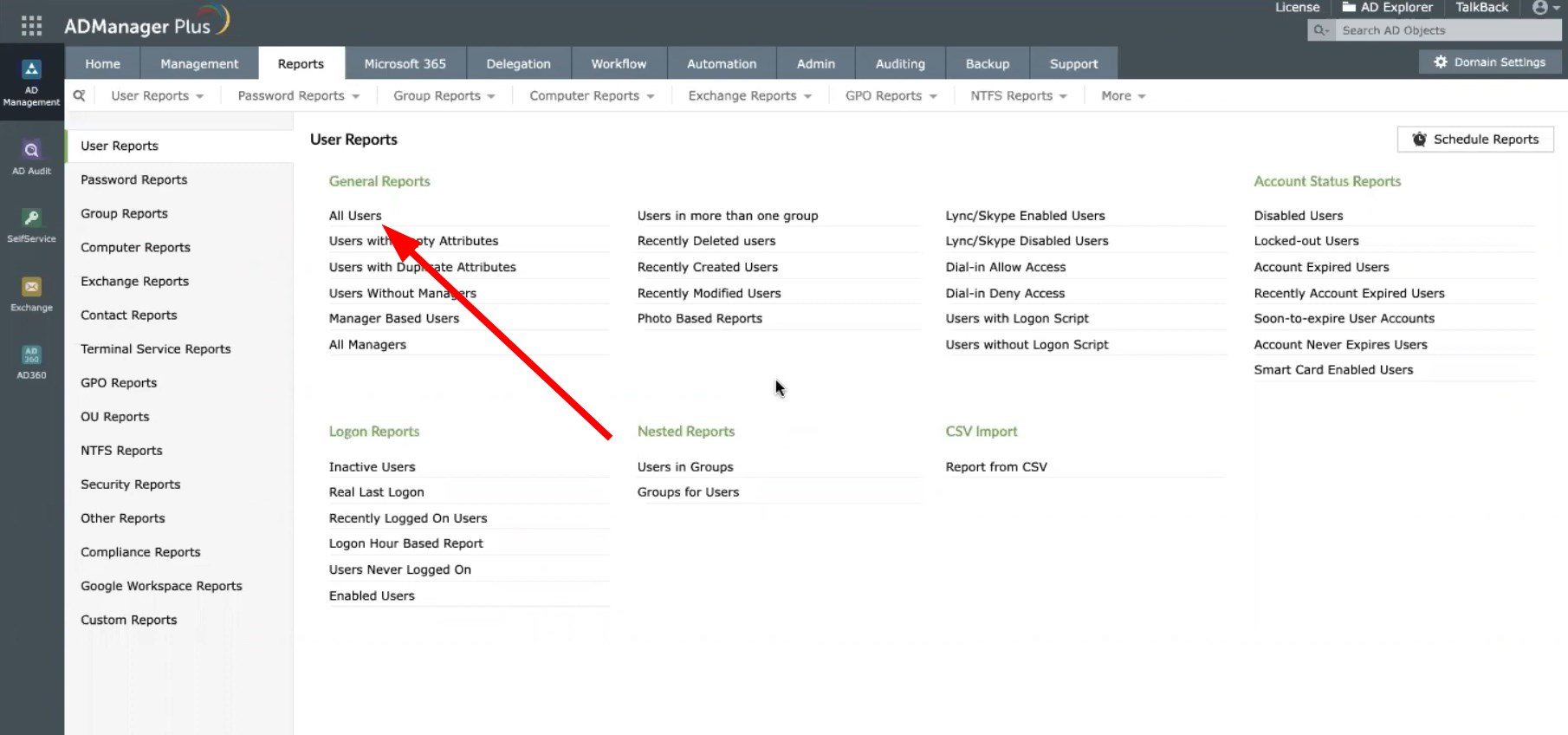Open the AD Audit sidebar icon

coord(31,158)
